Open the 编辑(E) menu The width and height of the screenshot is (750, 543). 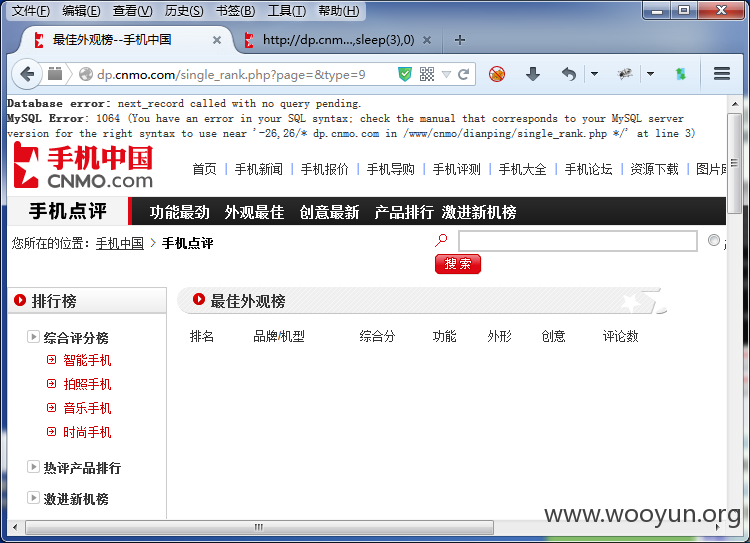(81, 11)
